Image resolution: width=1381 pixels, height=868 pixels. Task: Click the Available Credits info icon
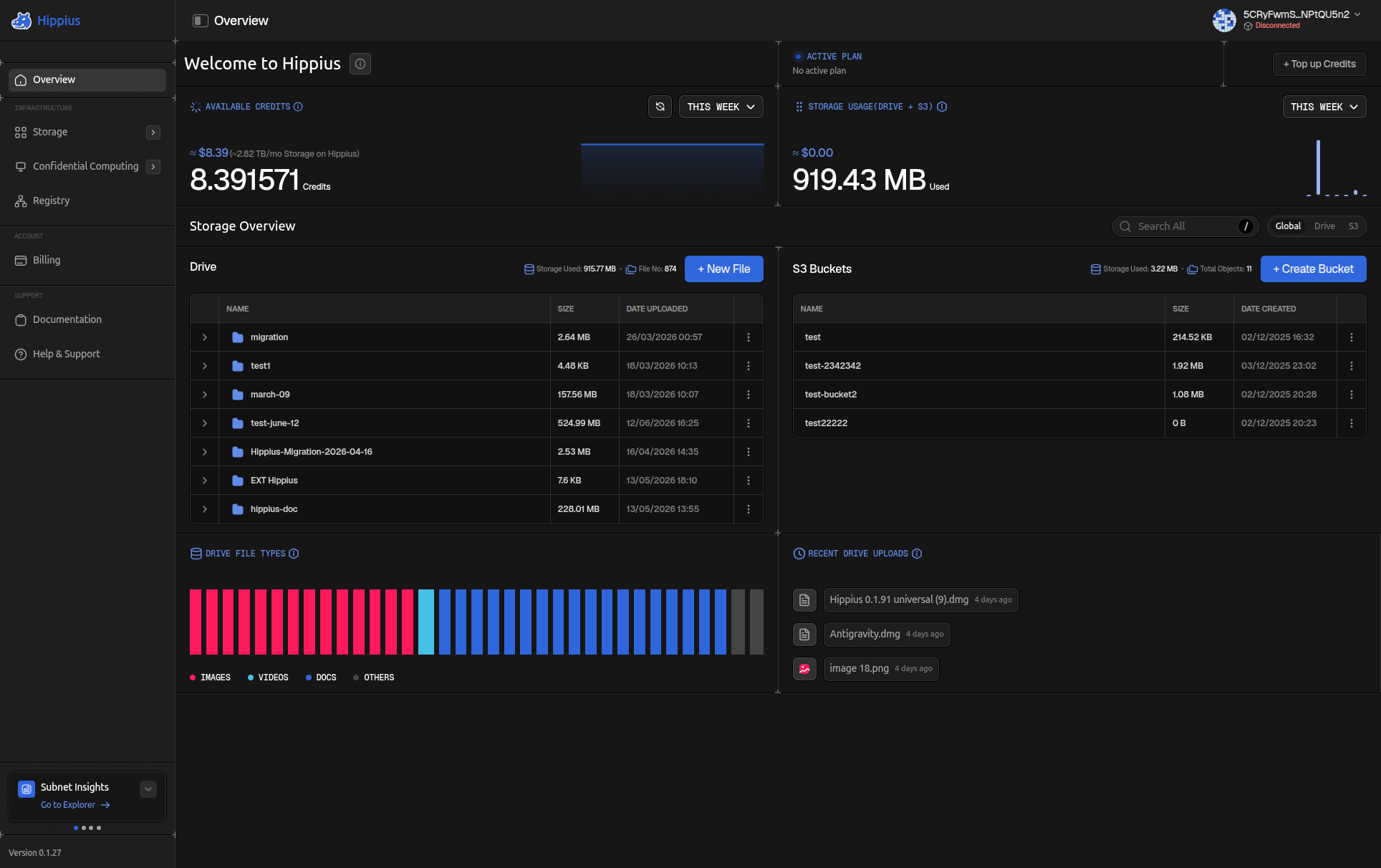pyautogui.click(x=298, y=107)
